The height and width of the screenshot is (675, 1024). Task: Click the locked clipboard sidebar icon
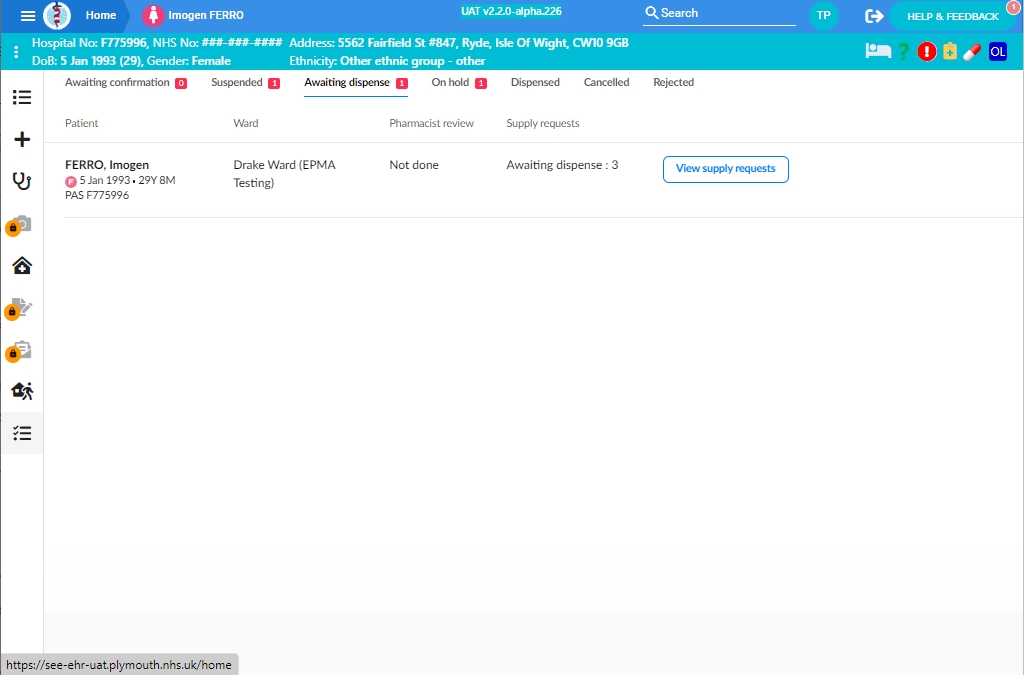(20, 351)
